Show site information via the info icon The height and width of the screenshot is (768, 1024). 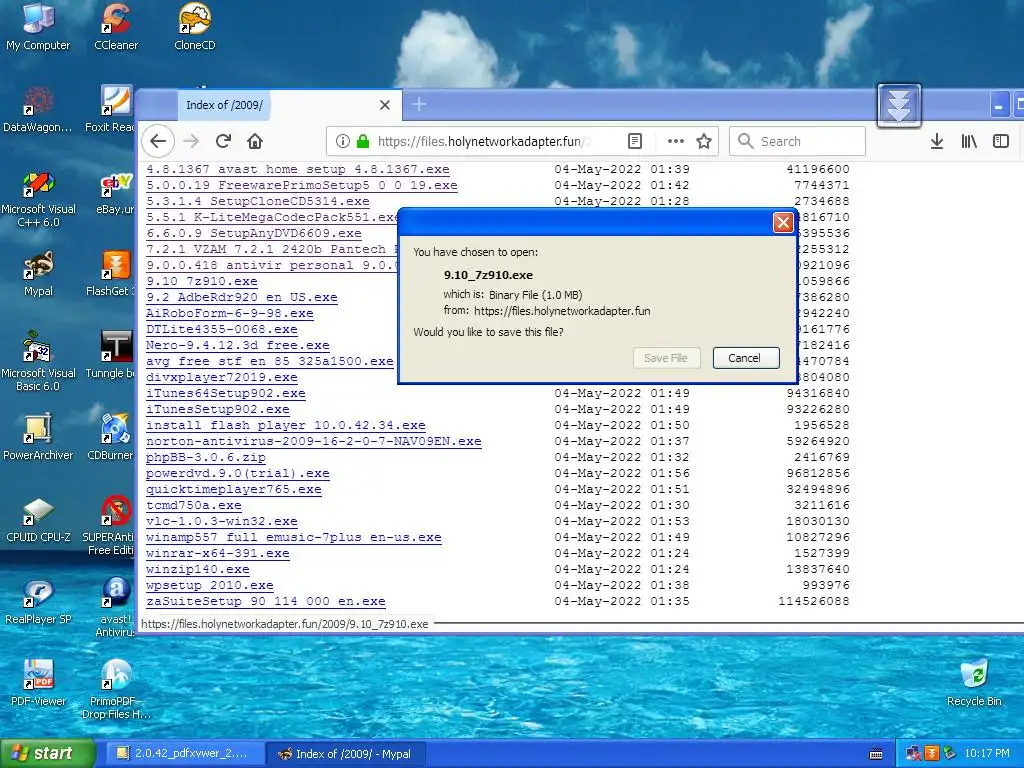point(342,141)
